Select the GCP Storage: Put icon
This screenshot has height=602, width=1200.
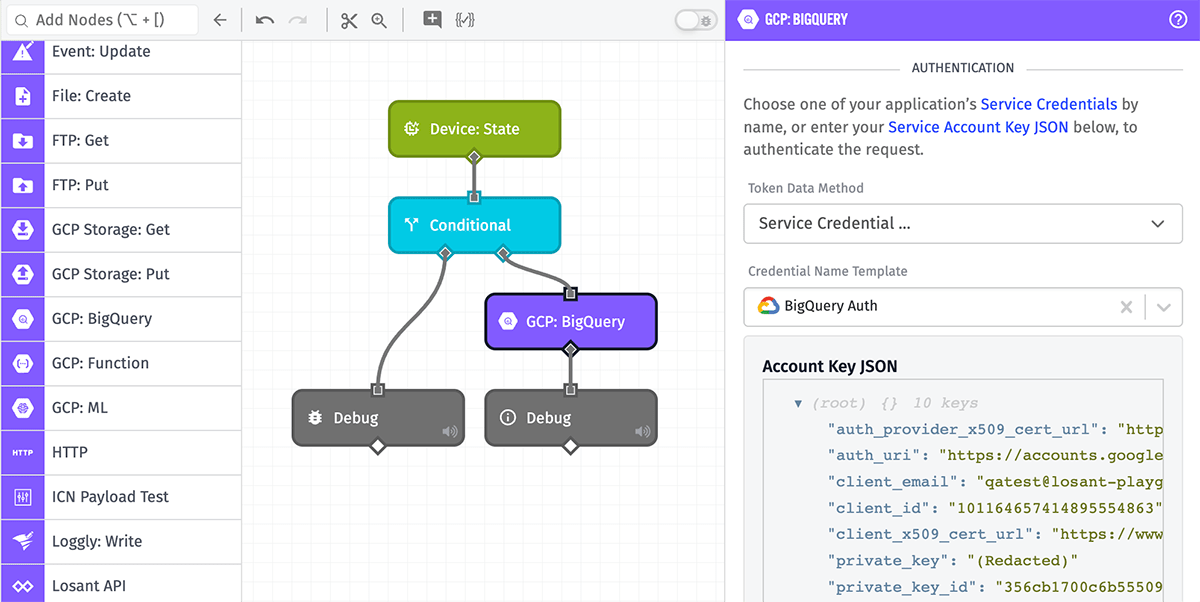pyautogui.click(x=22, y=274)
